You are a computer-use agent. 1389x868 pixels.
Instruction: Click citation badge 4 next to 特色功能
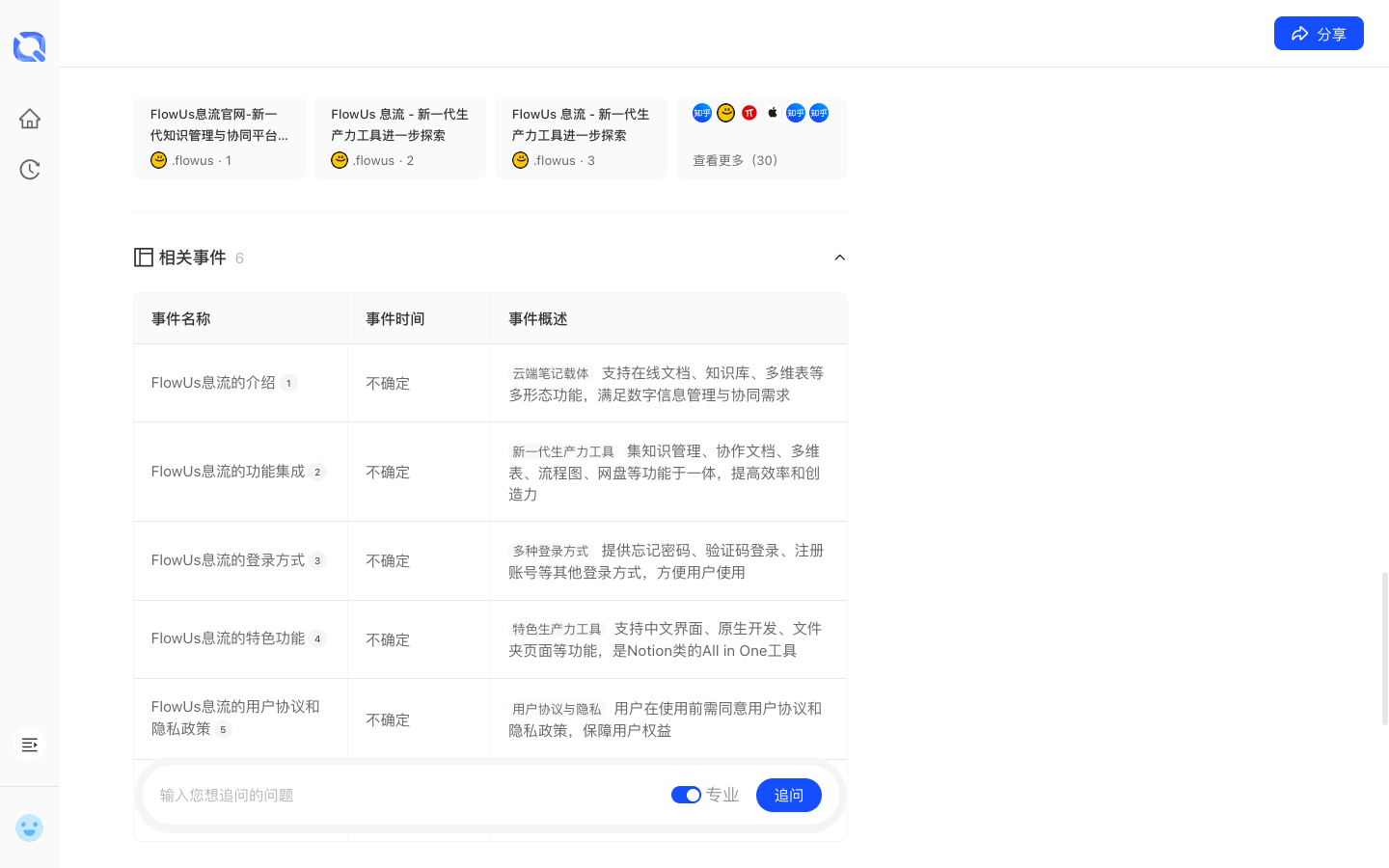click(317, 638)
